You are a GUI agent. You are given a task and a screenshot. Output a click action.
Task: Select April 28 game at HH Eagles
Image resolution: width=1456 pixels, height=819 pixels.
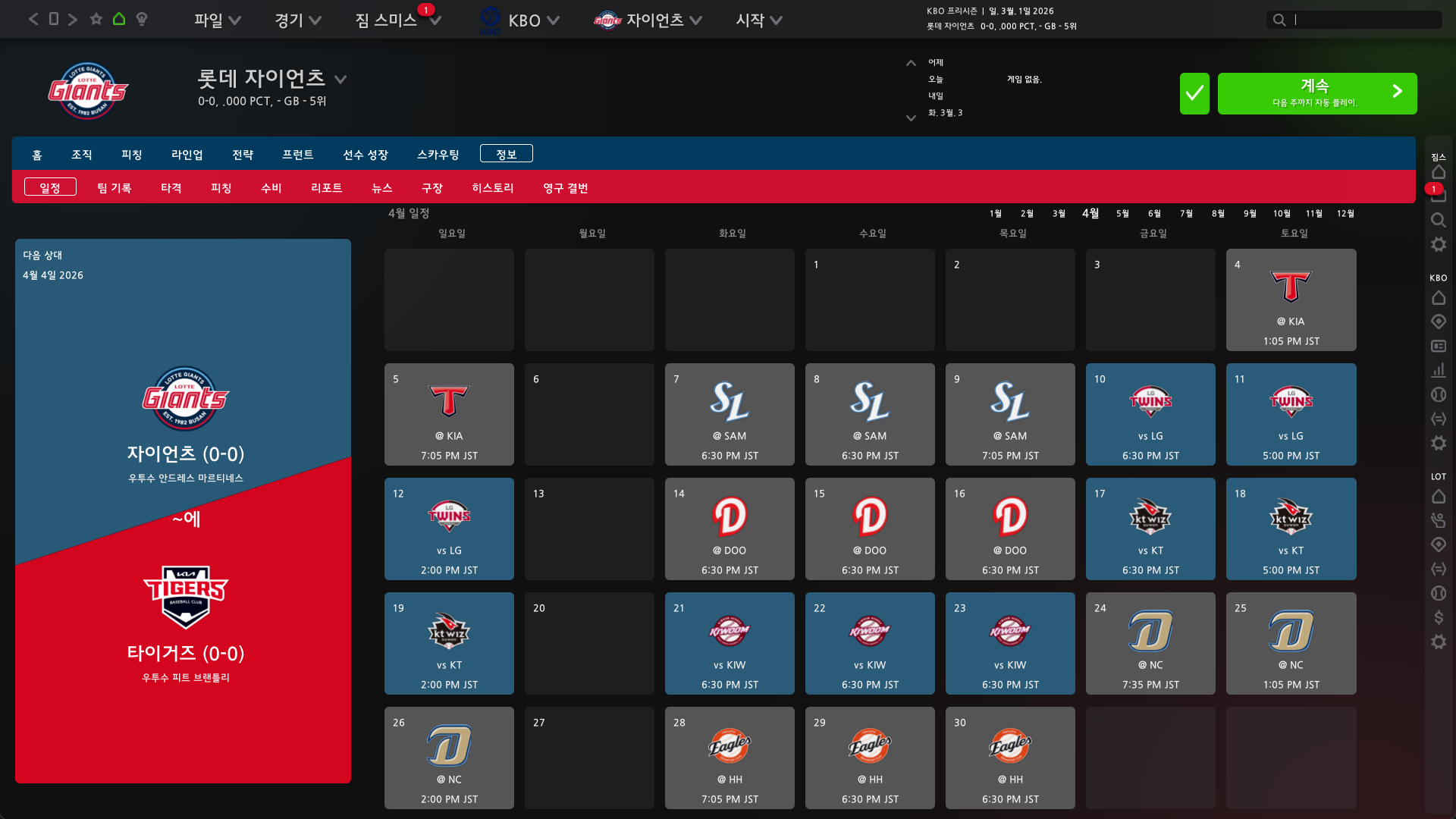click(730, 758)
